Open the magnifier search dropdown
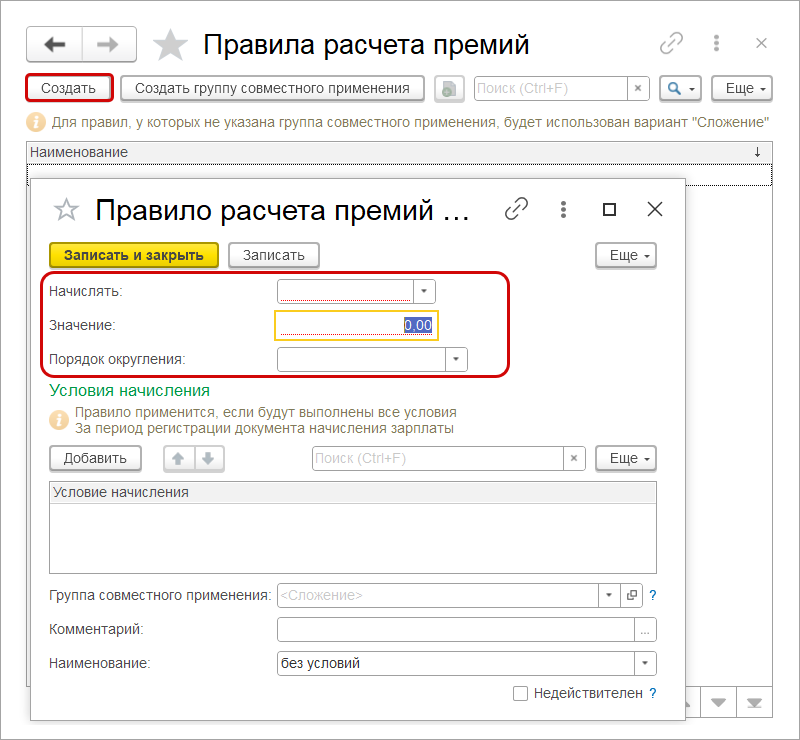Screen dimensions: 800x740 (x=681, y=89)
